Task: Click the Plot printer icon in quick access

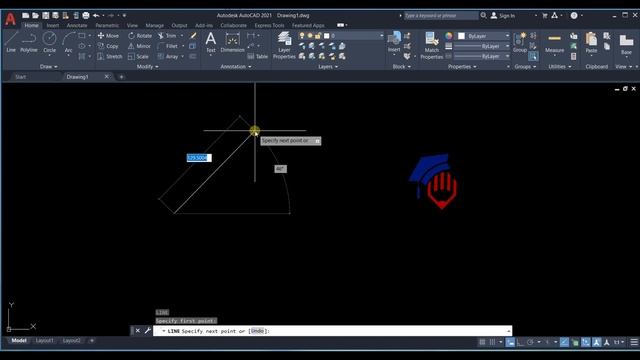Action: (86, 16)
